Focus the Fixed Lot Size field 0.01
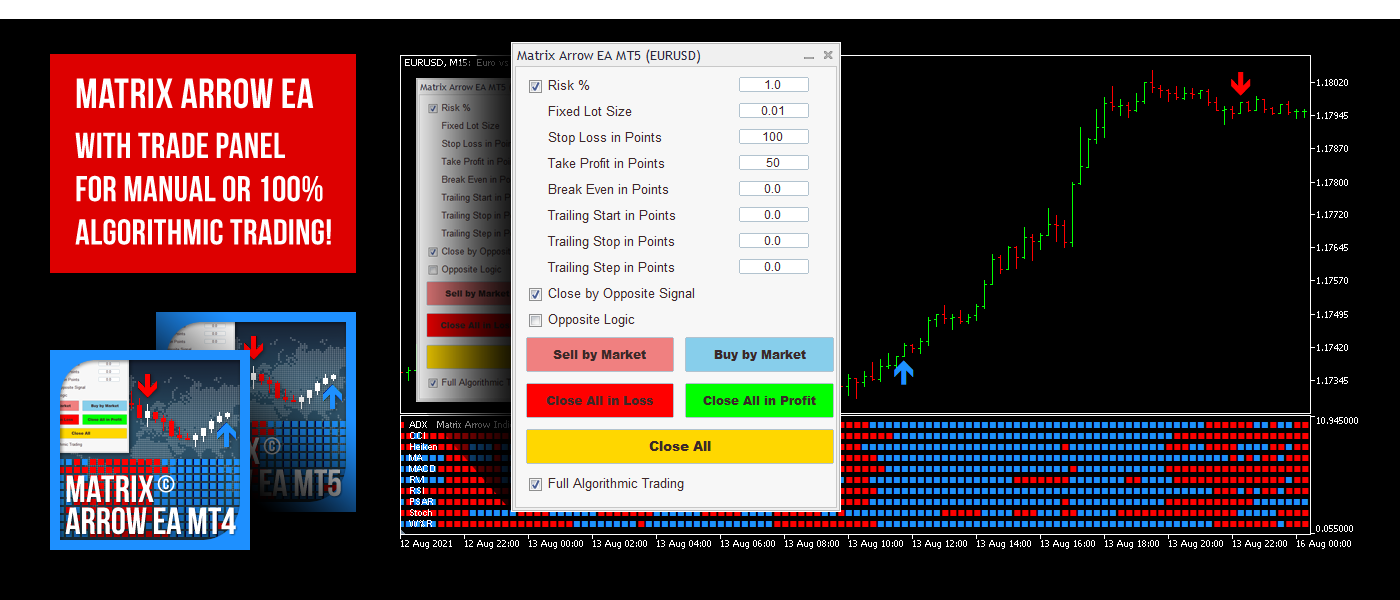 click(x=774, y=111)
